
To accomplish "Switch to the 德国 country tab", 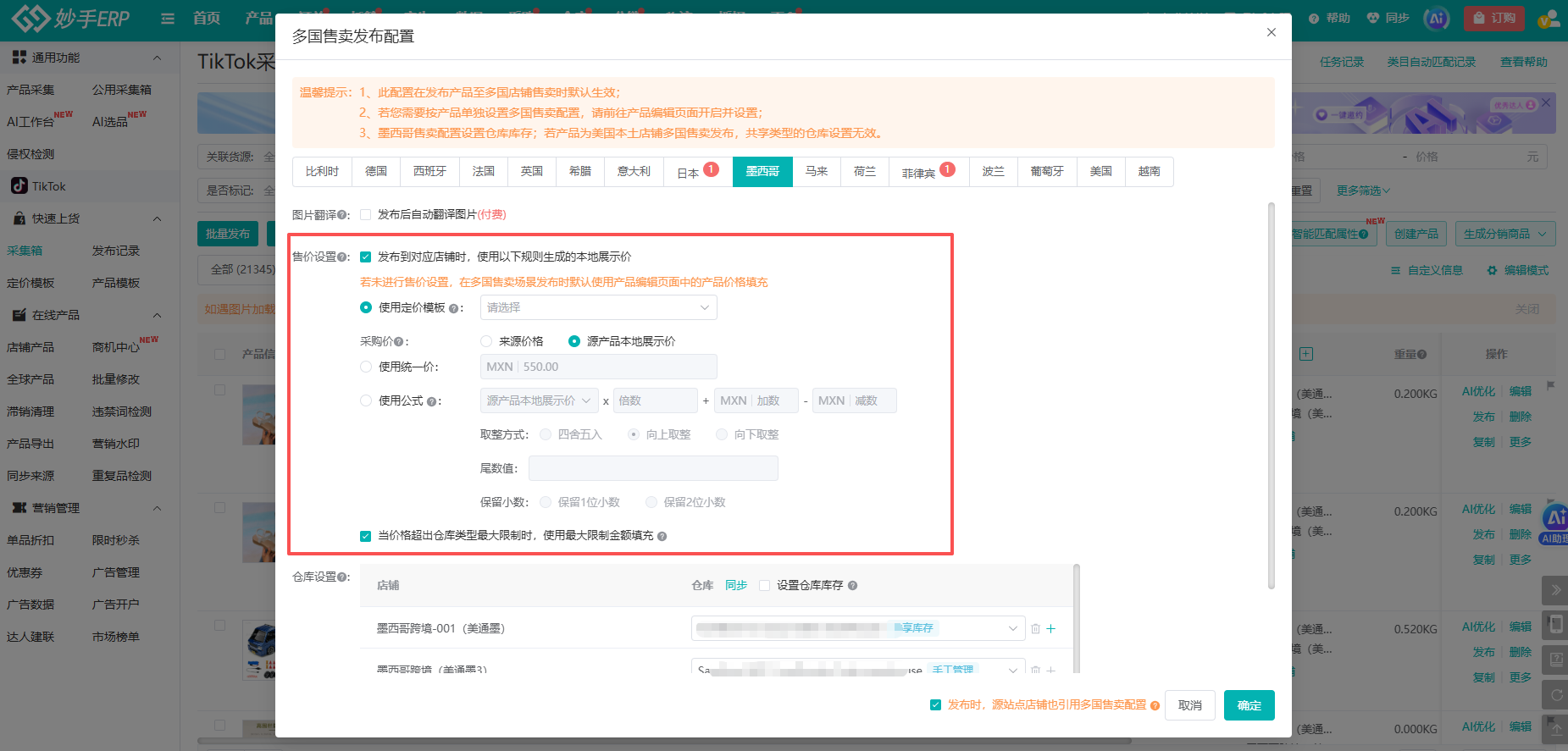I will (376, 171).
